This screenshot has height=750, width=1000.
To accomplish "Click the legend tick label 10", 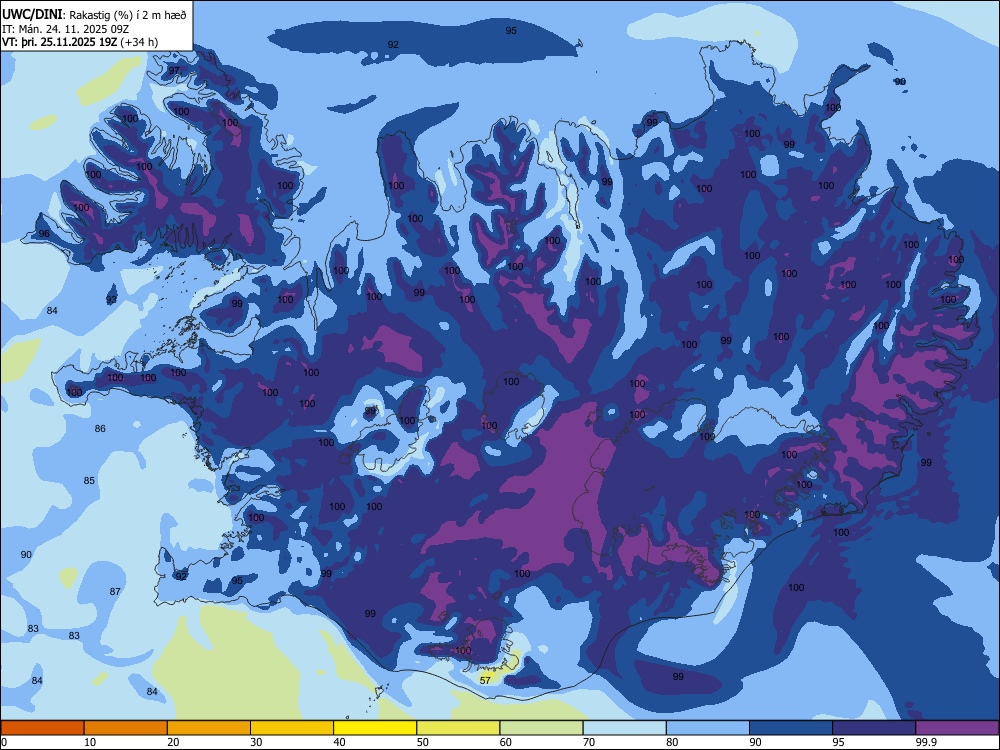I will coord(90,742).
